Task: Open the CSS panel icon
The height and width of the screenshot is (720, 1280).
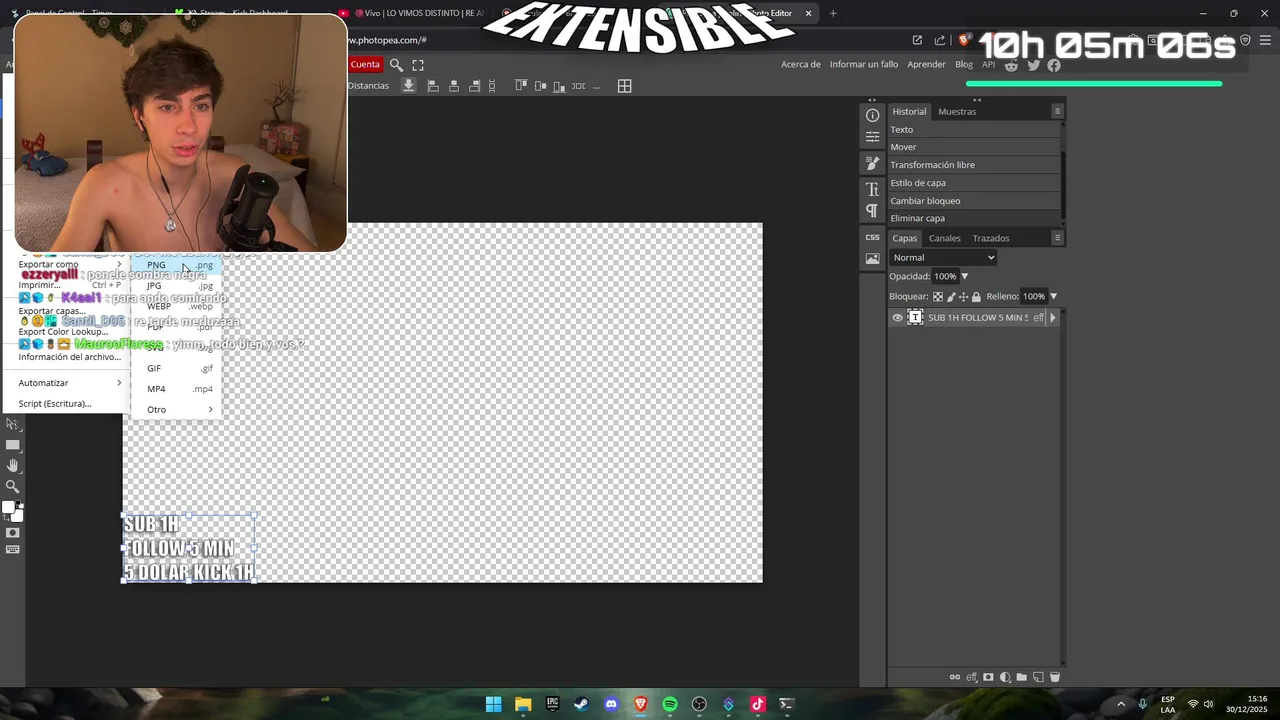Action: (x=872, y=237)
